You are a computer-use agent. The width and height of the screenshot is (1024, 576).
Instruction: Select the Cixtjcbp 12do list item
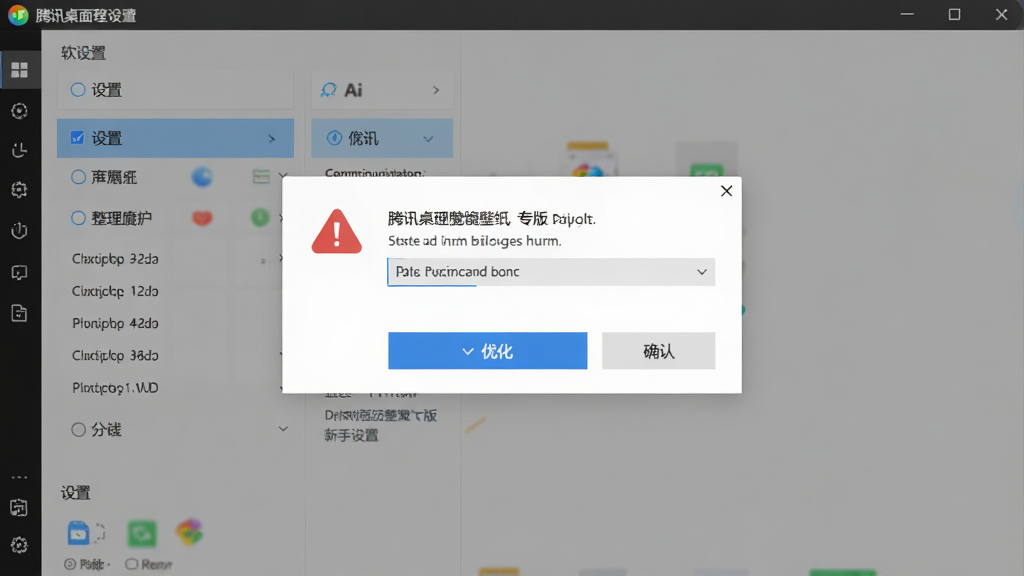pyautogui.click(x=115, y=291)
